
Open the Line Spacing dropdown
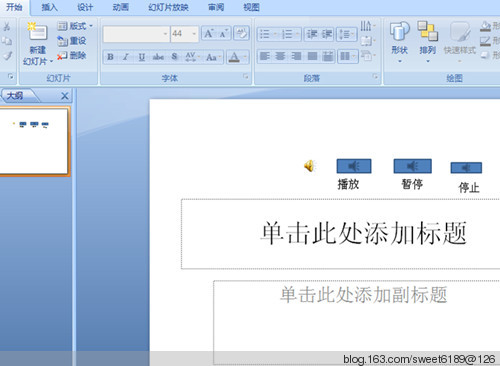[x=347, y=34]
